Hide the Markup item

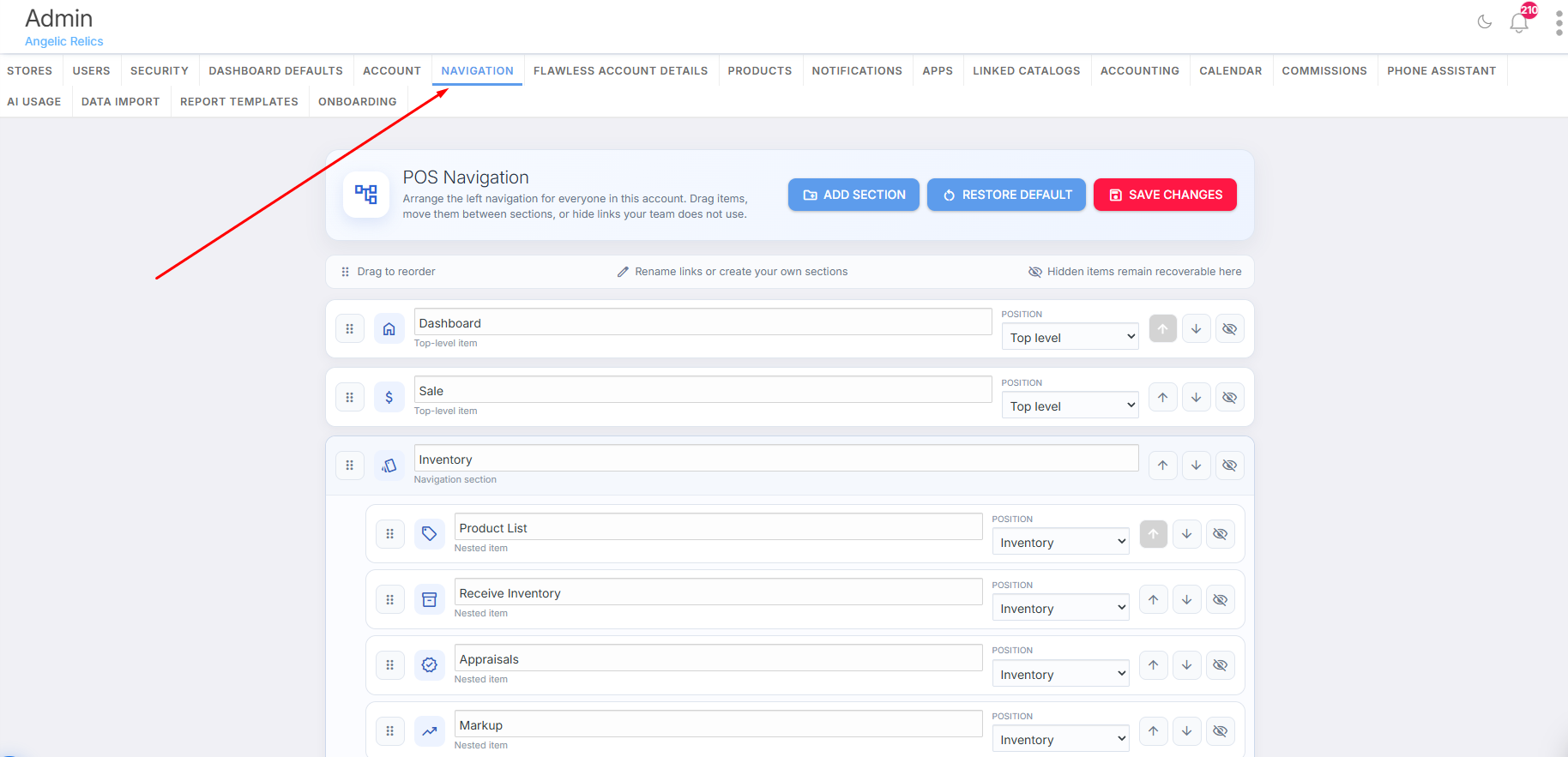[1221, 731]
